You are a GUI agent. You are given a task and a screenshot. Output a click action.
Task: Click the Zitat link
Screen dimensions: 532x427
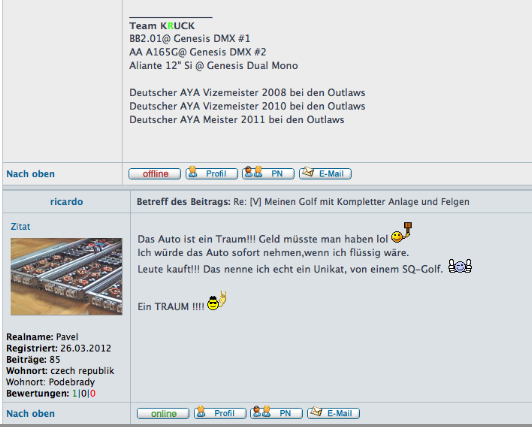pos(20,227)
